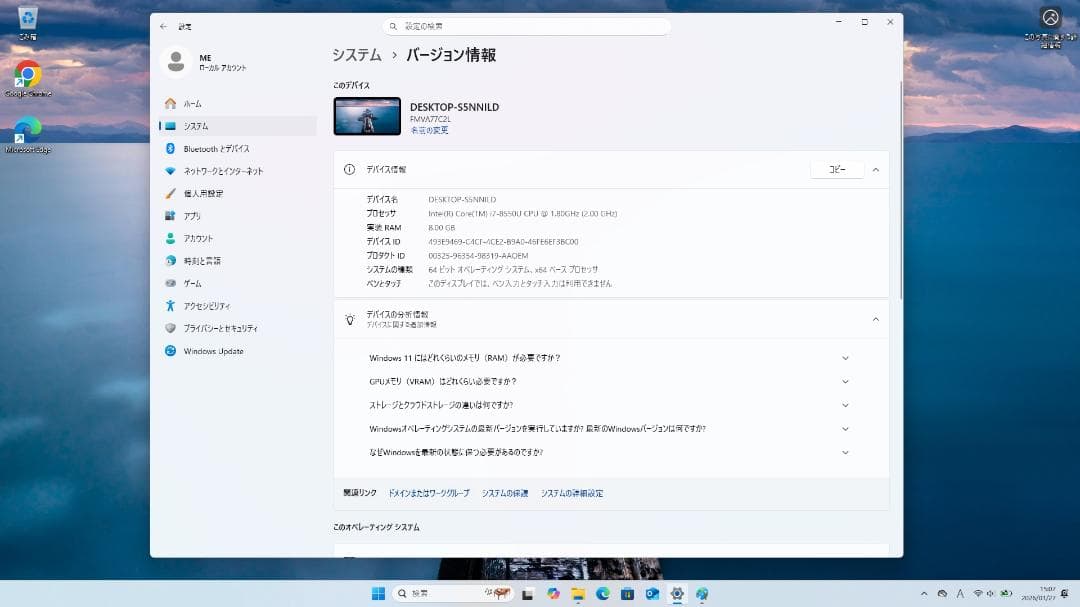Collapse the デバイス情報 section

875,169
